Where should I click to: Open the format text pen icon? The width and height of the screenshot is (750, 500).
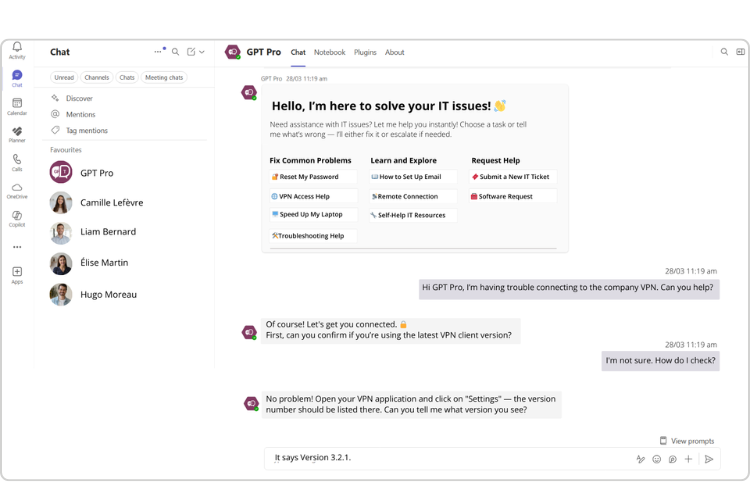(641, 459)
